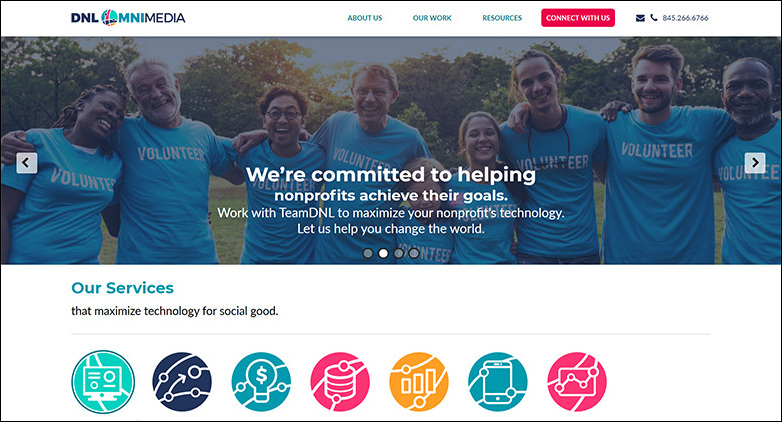Open the teal mobile phone icon
This screenshot has height=422, width=782.
pyautogui.click(x=498, y=382)
